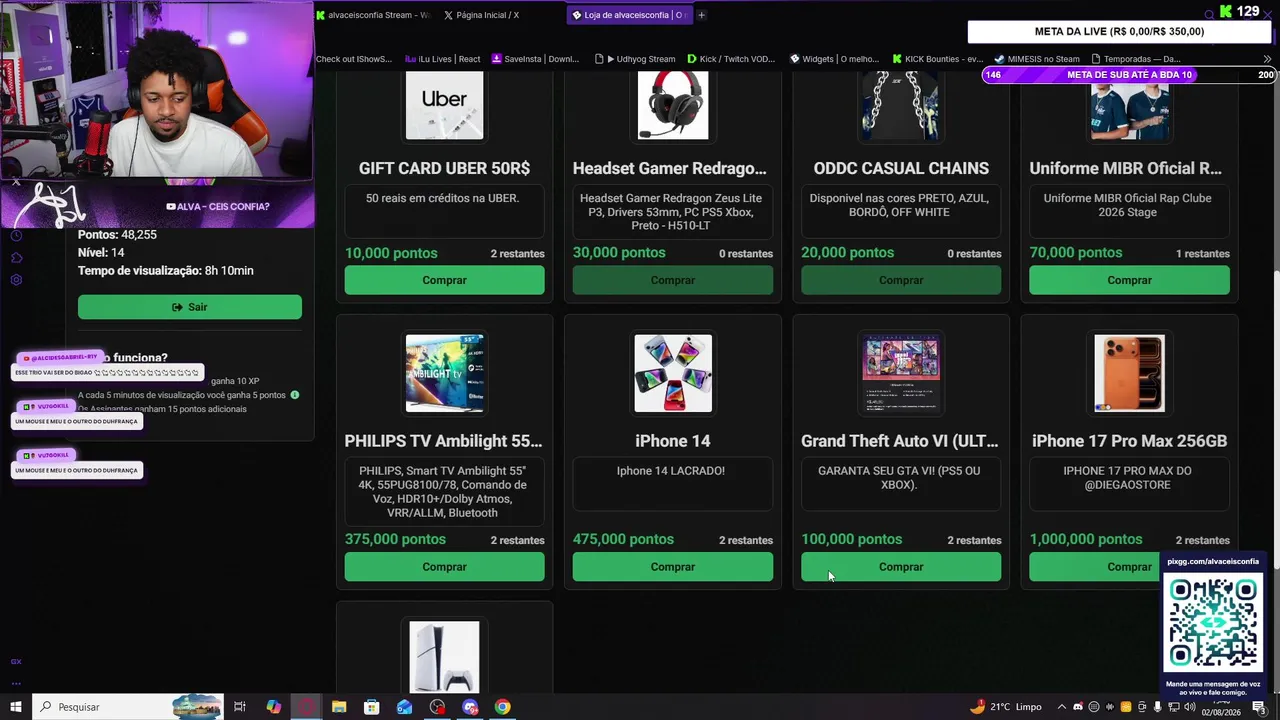Switch to the alvaceisconfia Stream tab
This screenshot has width=1280, height=720.
pos(374,15)
